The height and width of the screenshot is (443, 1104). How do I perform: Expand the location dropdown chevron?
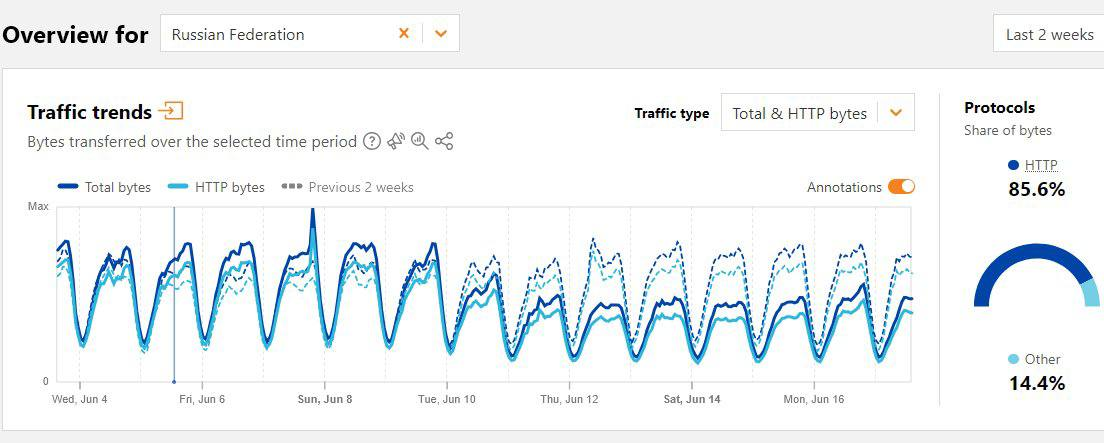point(441,33)
